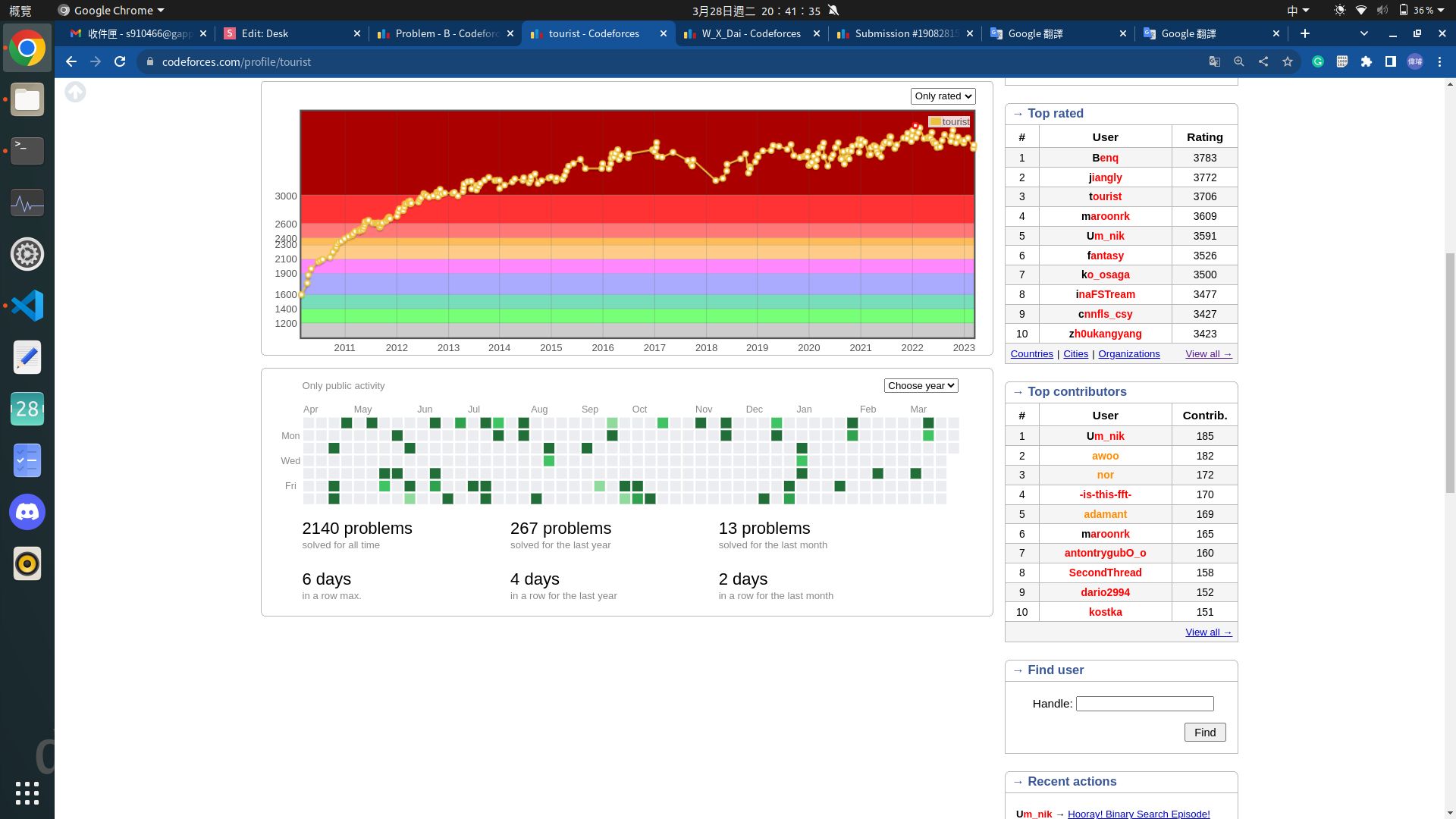Screen dimensions: 1456x819
Task: Open the tab search chevron
Action: [1363, 34]
